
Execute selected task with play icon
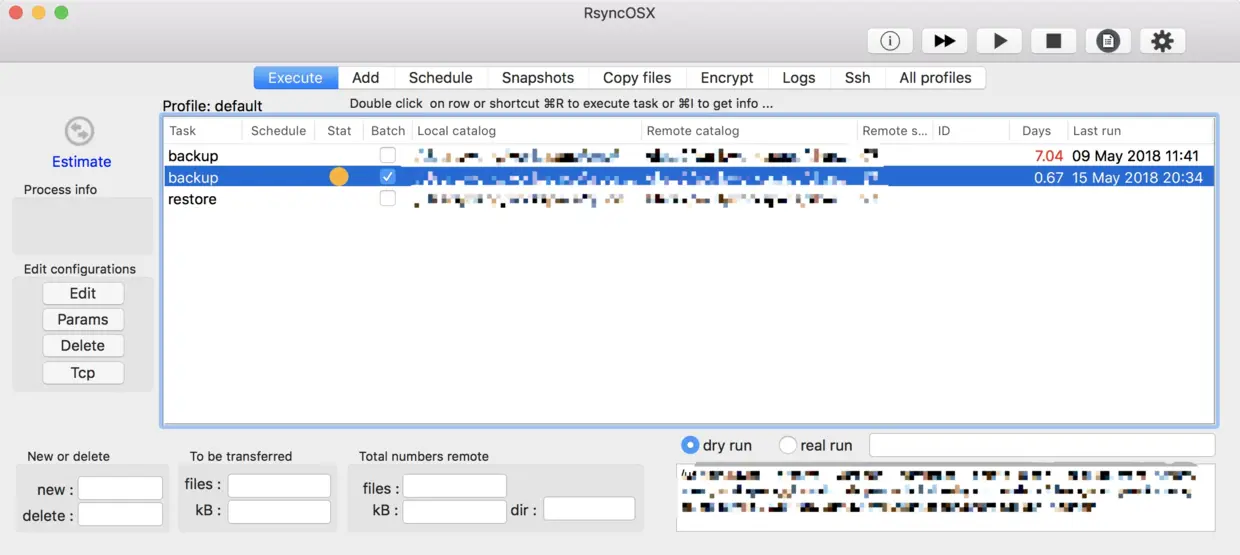coord(999,41)
